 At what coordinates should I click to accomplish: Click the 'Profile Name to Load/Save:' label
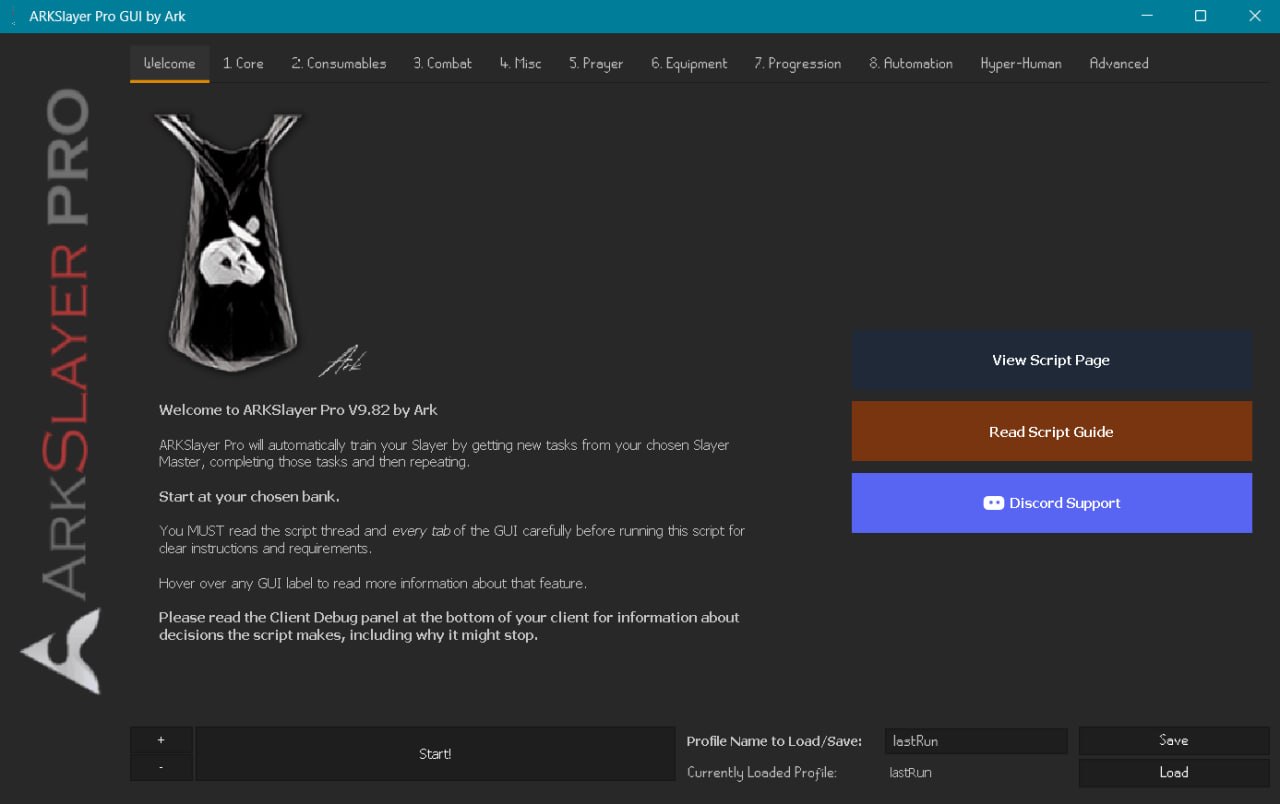774,741
